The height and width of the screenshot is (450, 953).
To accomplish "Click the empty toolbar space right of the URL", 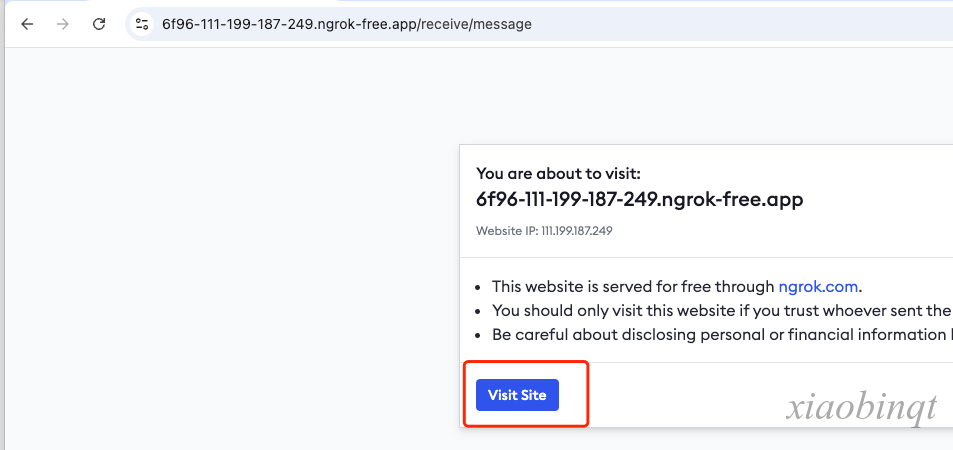I will pyautogui.click(x=741, y=24).
